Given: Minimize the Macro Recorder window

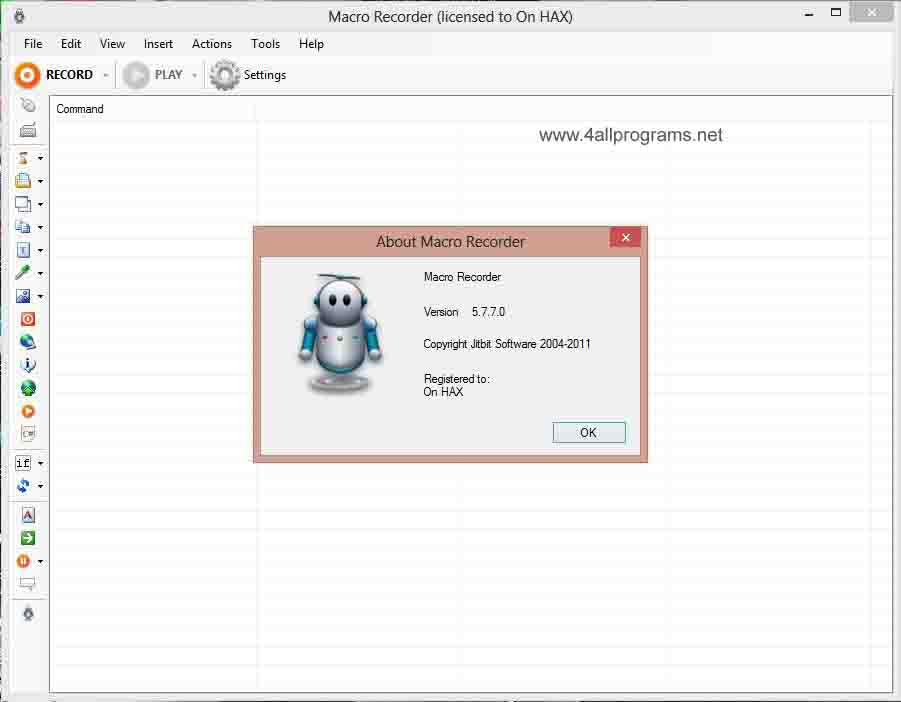Looking at the screenshot, I should tap(809, 14).
